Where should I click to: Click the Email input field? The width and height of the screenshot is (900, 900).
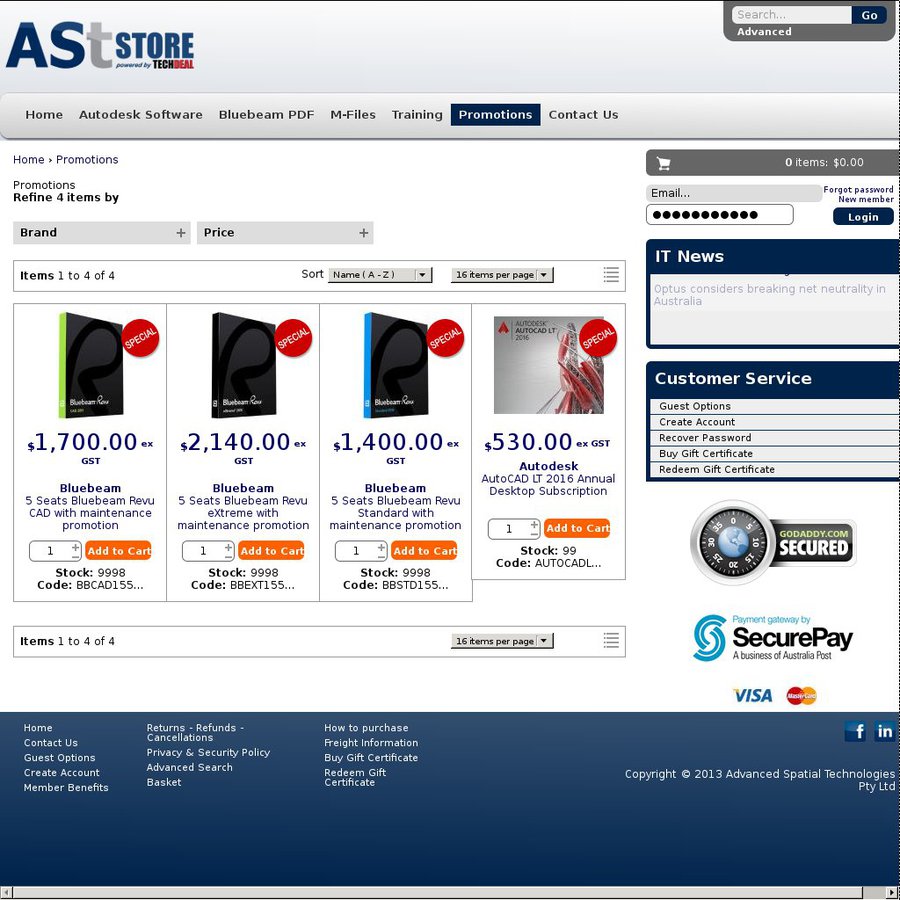(734, 193)
